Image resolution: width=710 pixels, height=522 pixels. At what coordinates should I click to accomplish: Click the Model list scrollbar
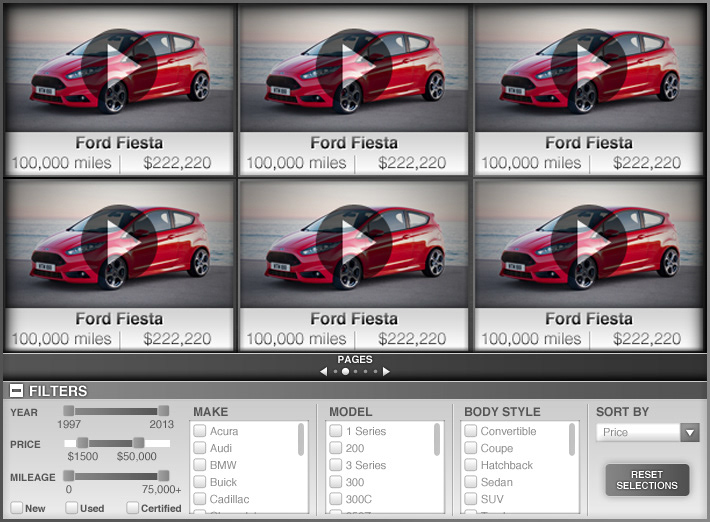[x=437, y=439]
